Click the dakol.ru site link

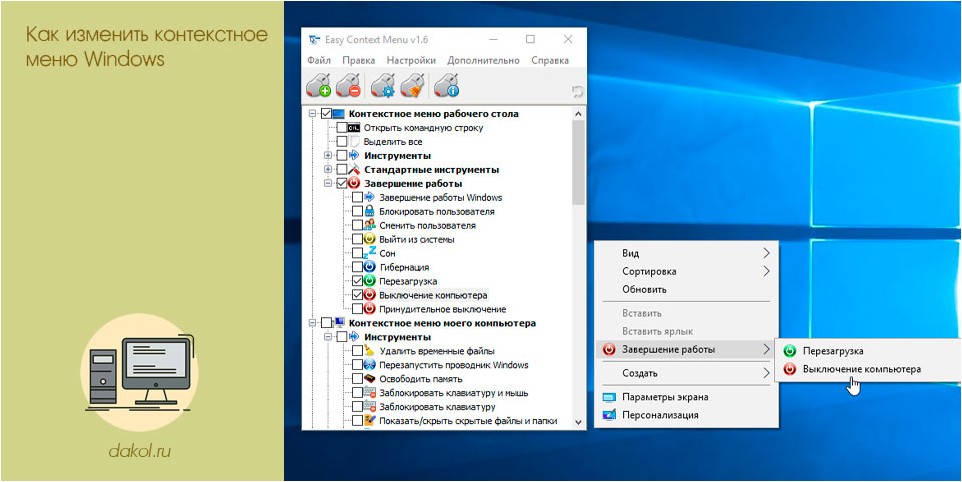point(139,452)
